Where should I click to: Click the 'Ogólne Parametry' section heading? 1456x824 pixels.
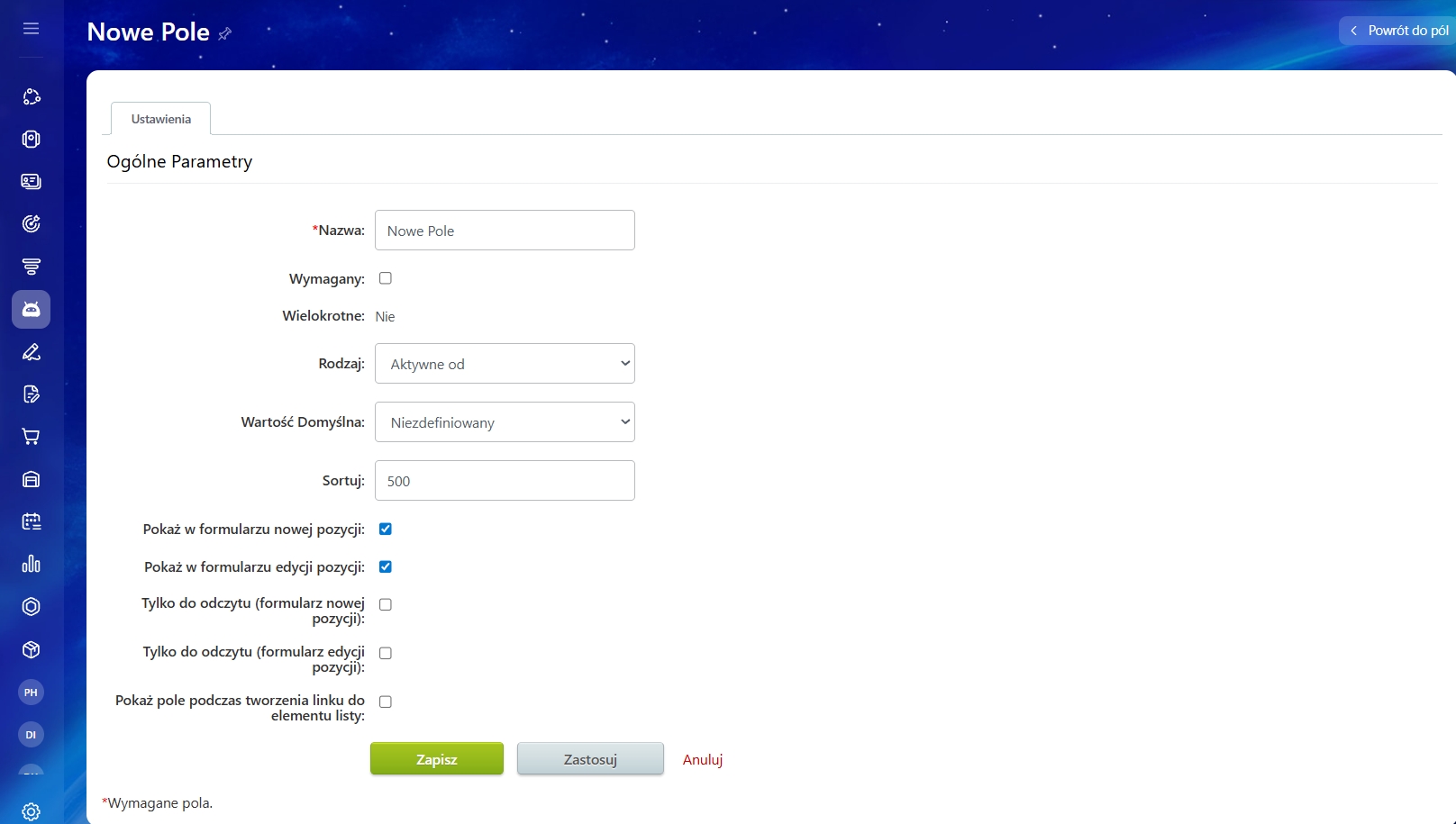coord(179,162)
